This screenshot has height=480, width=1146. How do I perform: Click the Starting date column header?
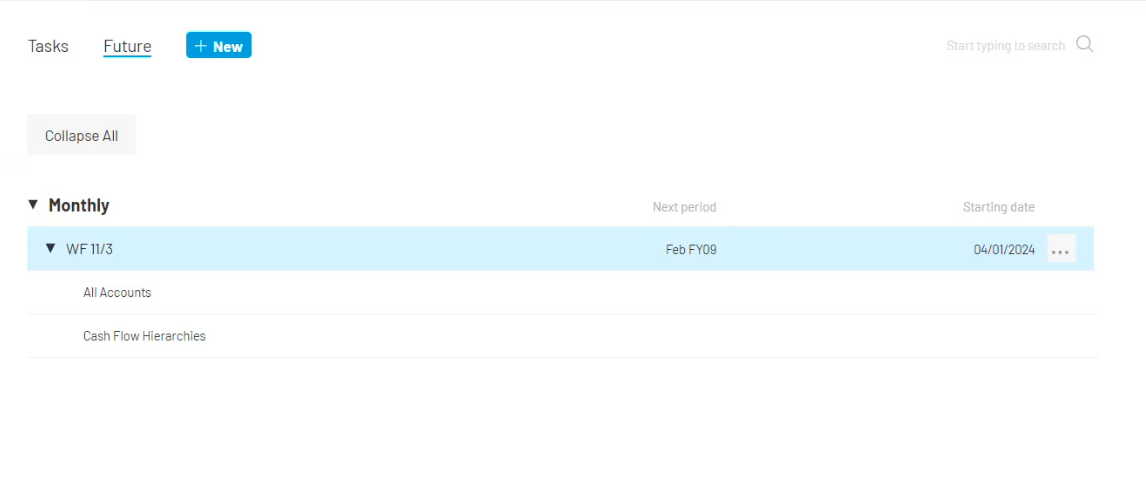click(998, 207)
